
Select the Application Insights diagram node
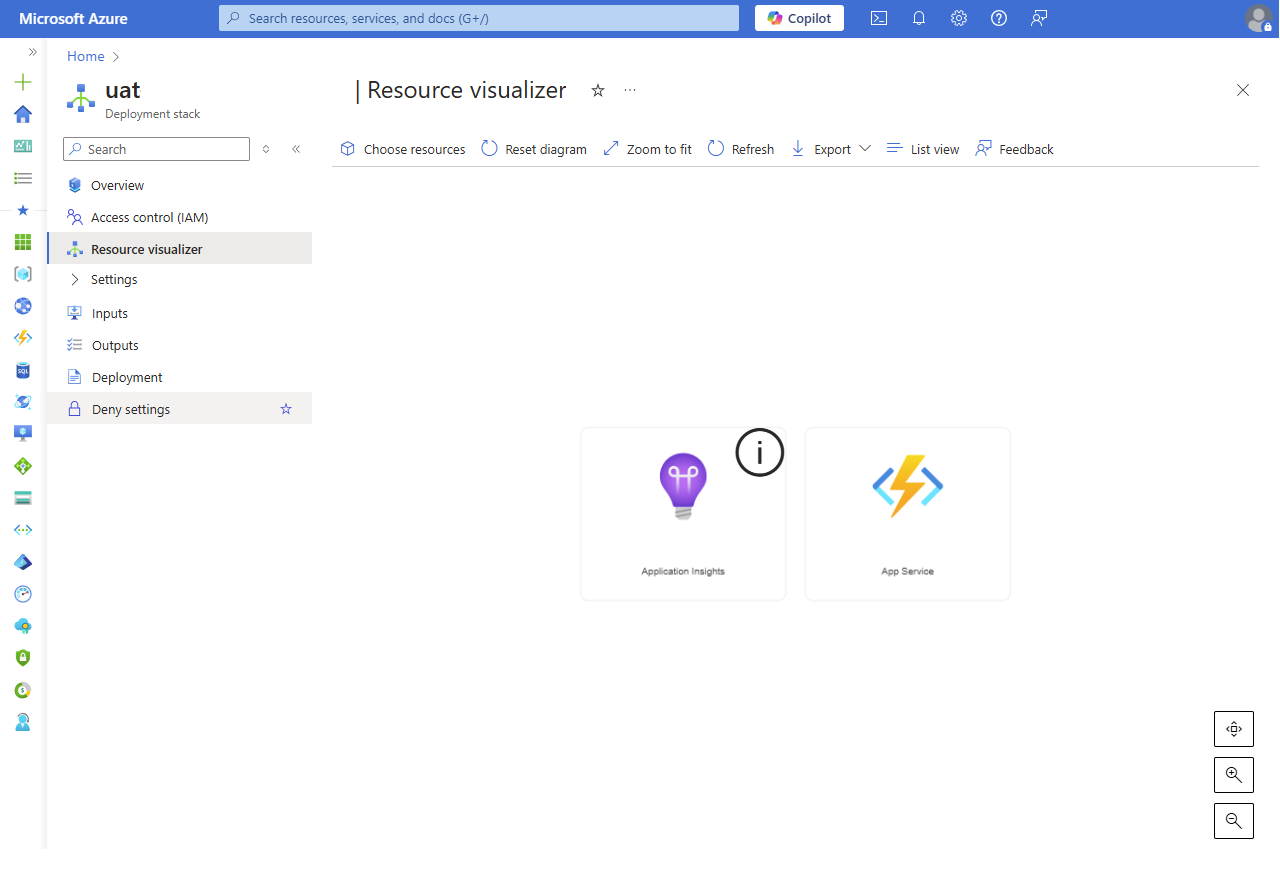click(x=683, y=514)
